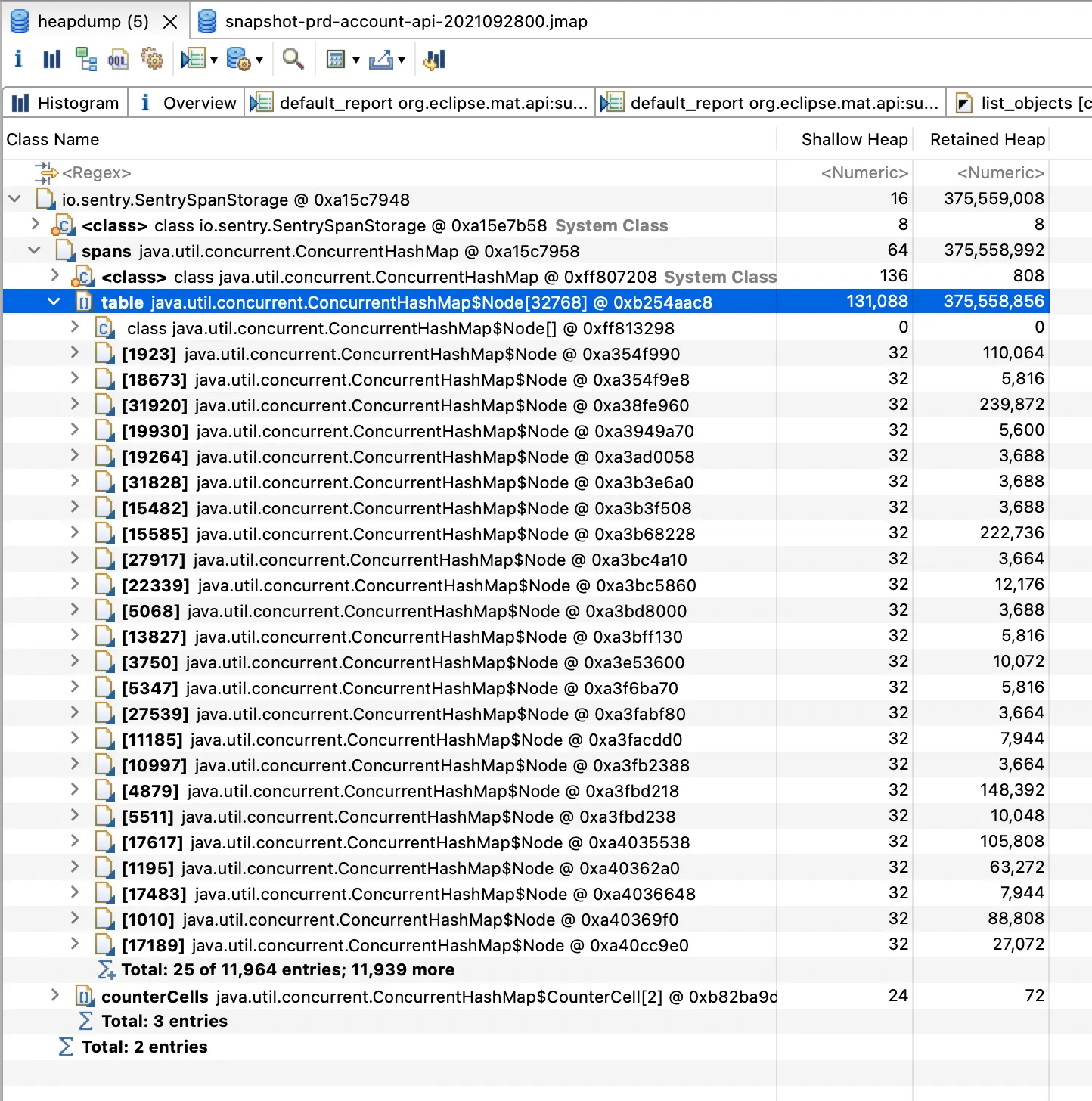Click the thread overview gears icon

(152, 59)
